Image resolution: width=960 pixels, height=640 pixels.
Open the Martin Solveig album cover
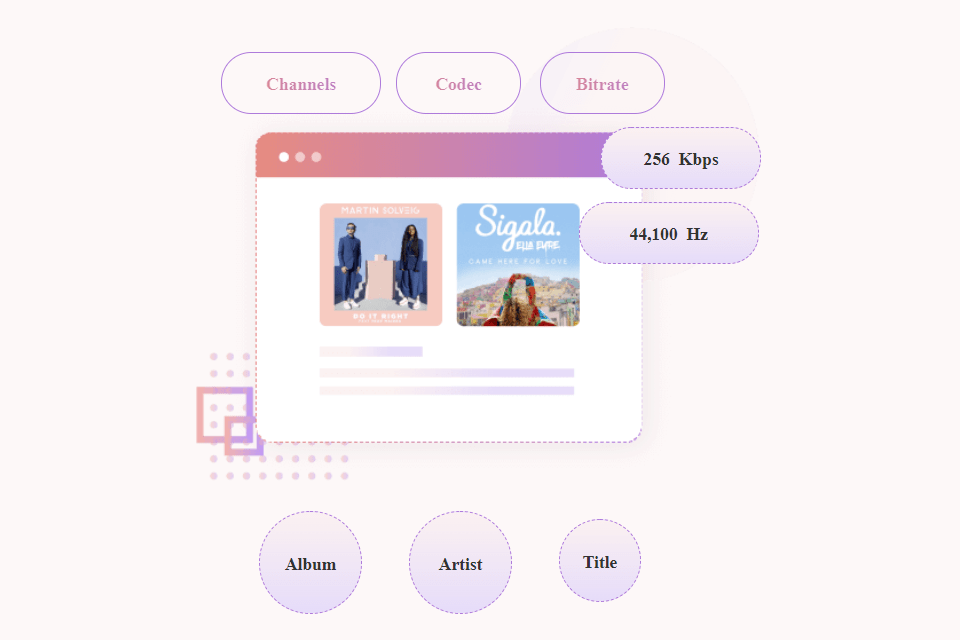click(381, 265)
